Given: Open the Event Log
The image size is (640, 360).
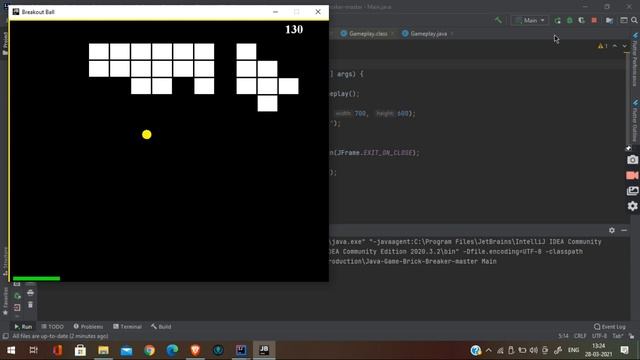Looking at the screenshot, I should click(x=610, y=327).
